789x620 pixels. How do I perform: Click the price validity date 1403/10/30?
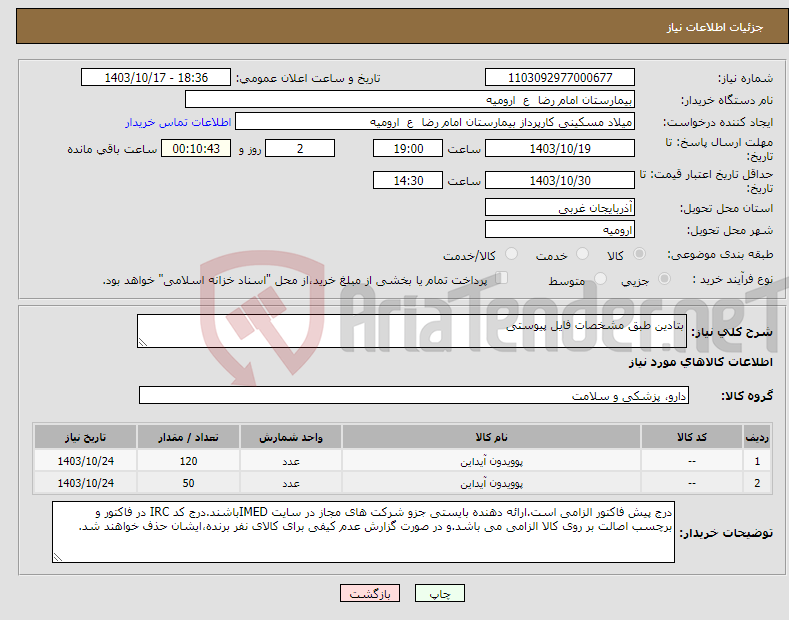coord(560,180)
